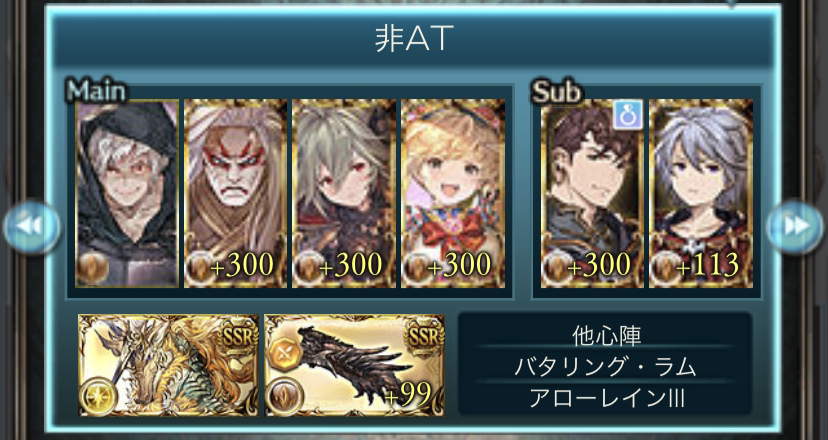Select the kabuki face-paint character portrait

(x=236, y=193)
